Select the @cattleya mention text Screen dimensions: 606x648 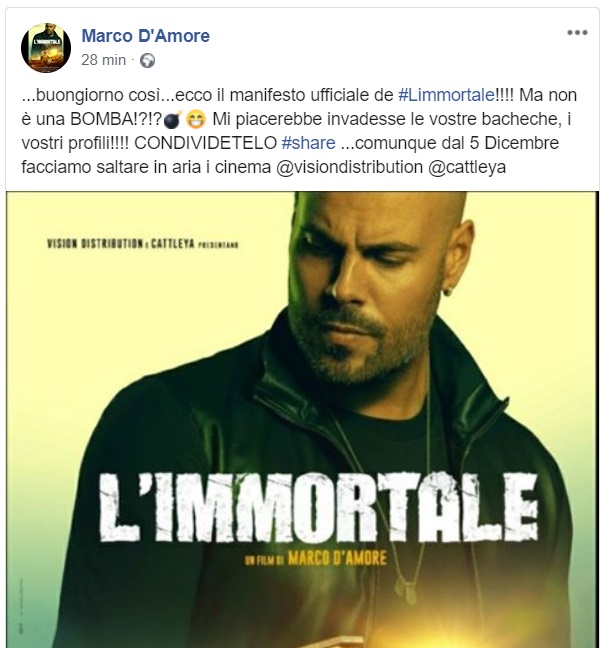click(x=467, y=167)
